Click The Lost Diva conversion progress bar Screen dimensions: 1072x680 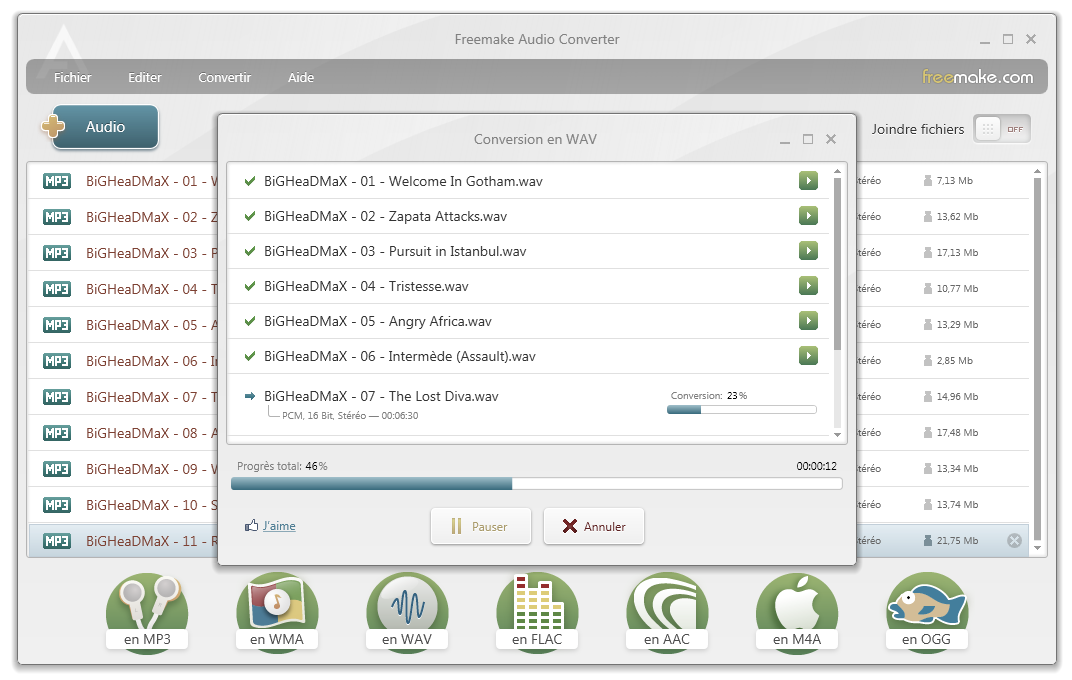coord(742,409)
